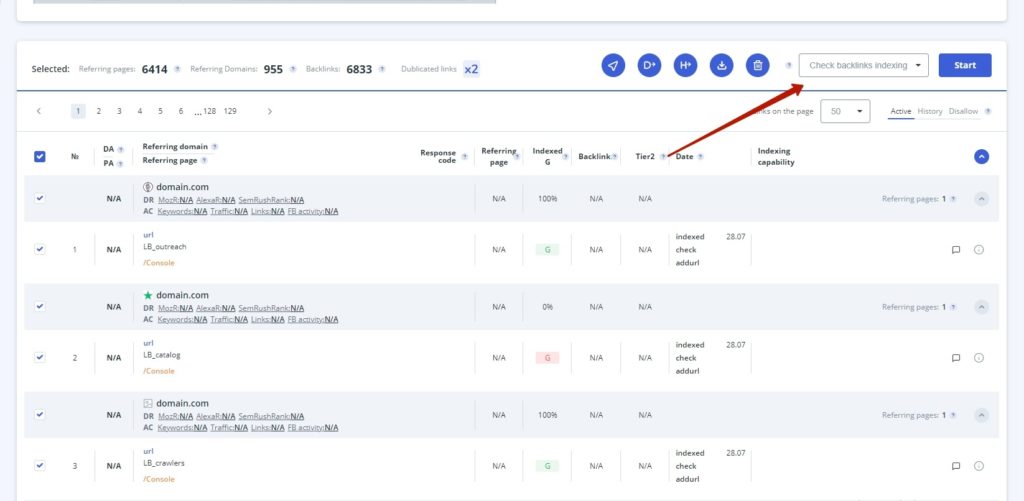1024x501 pixels.
Task: Open the links-on-page dropdown showing 50
Action: point(845,111)
